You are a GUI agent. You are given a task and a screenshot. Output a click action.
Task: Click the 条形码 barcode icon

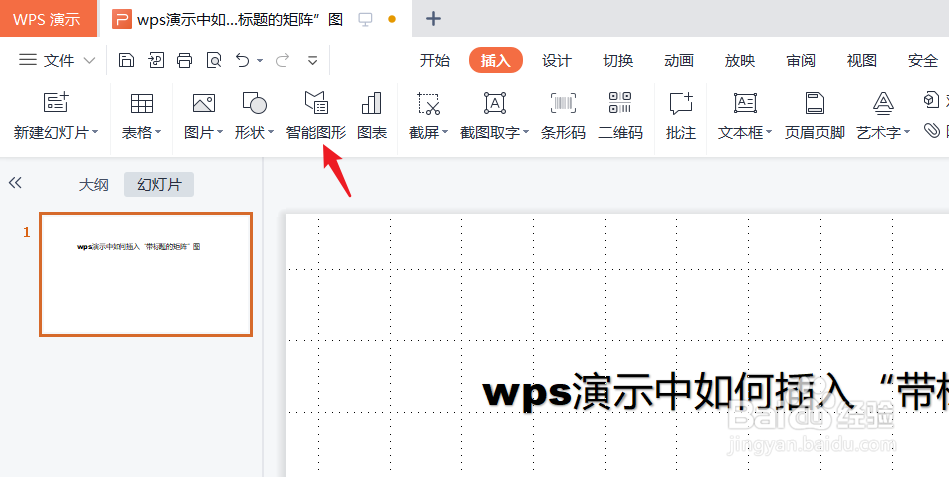(563, 104)
